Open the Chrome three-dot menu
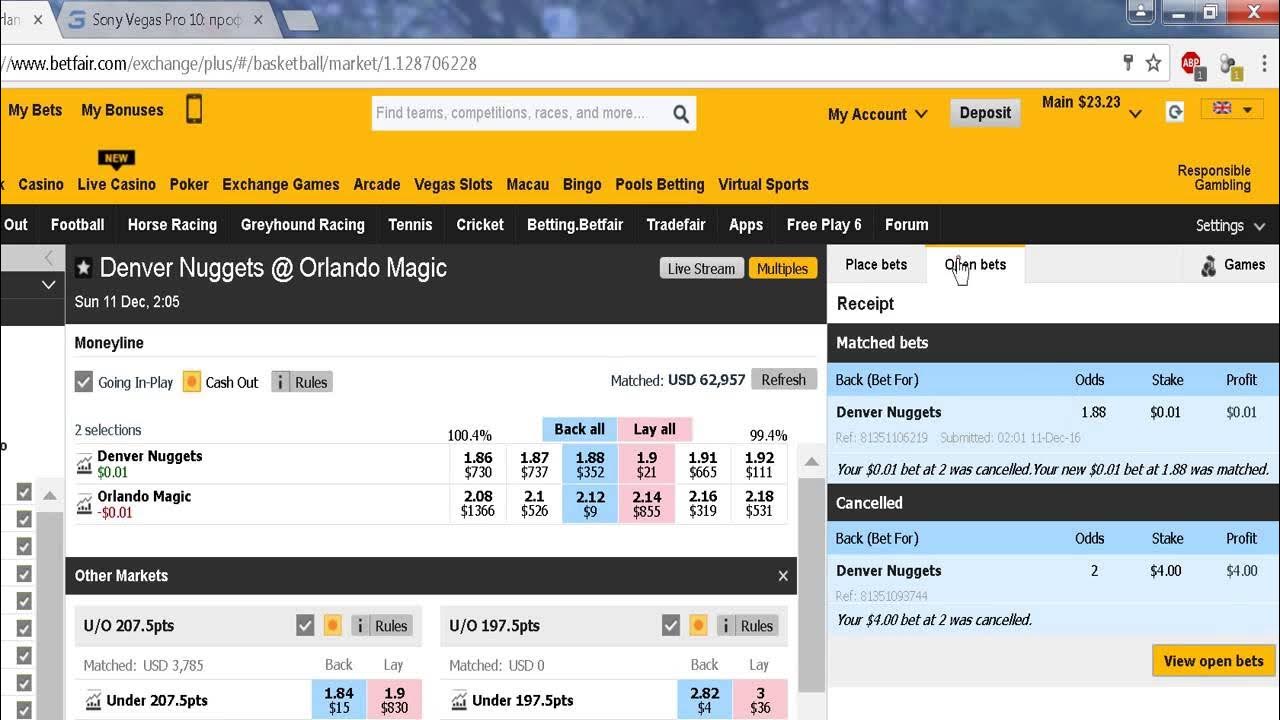 [x=1264, y=63]
